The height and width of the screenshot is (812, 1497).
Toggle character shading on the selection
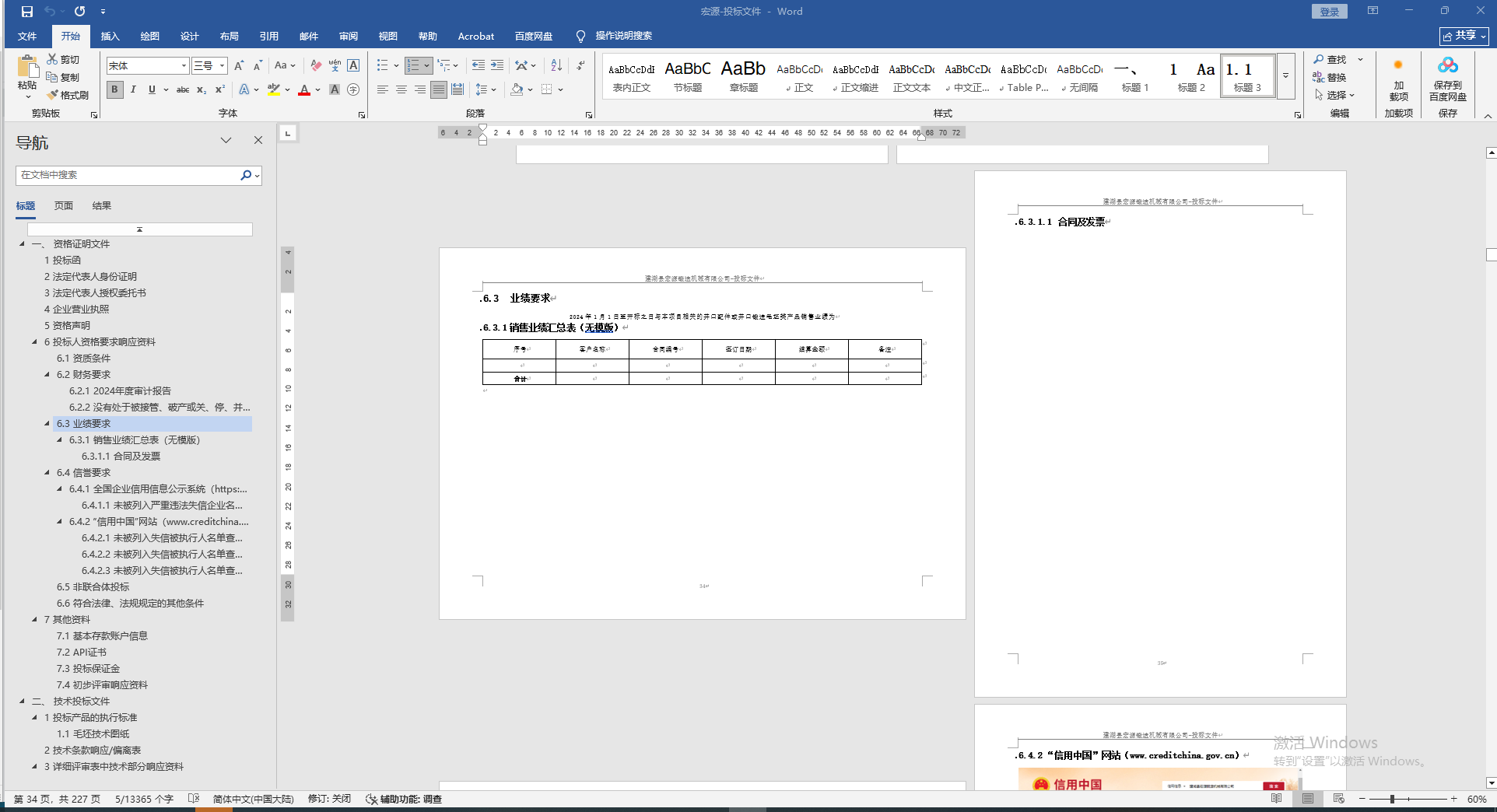[335, 89]
